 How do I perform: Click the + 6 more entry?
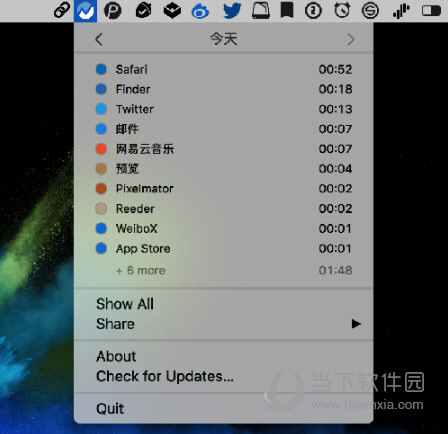pyautogui.click(x=141, y=270)
